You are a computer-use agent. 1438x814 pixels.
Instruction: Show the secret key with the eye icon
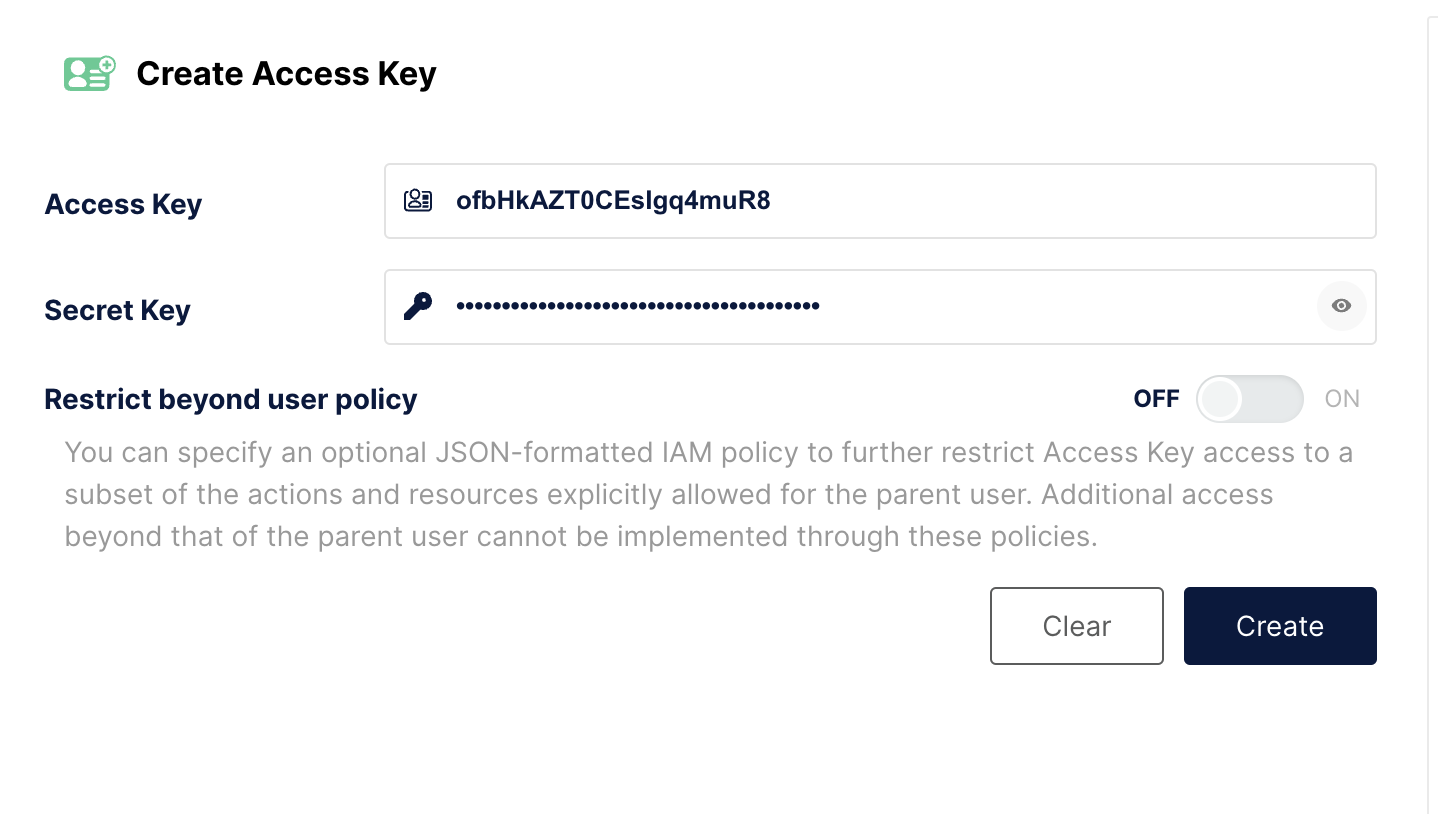pos(1341,306)
